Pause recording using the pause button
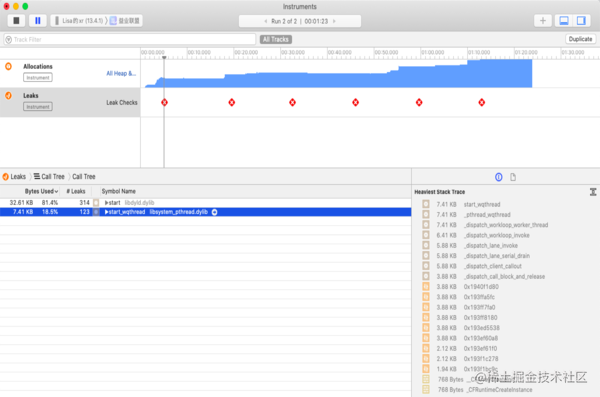The image size is (600, 397). 38,21
